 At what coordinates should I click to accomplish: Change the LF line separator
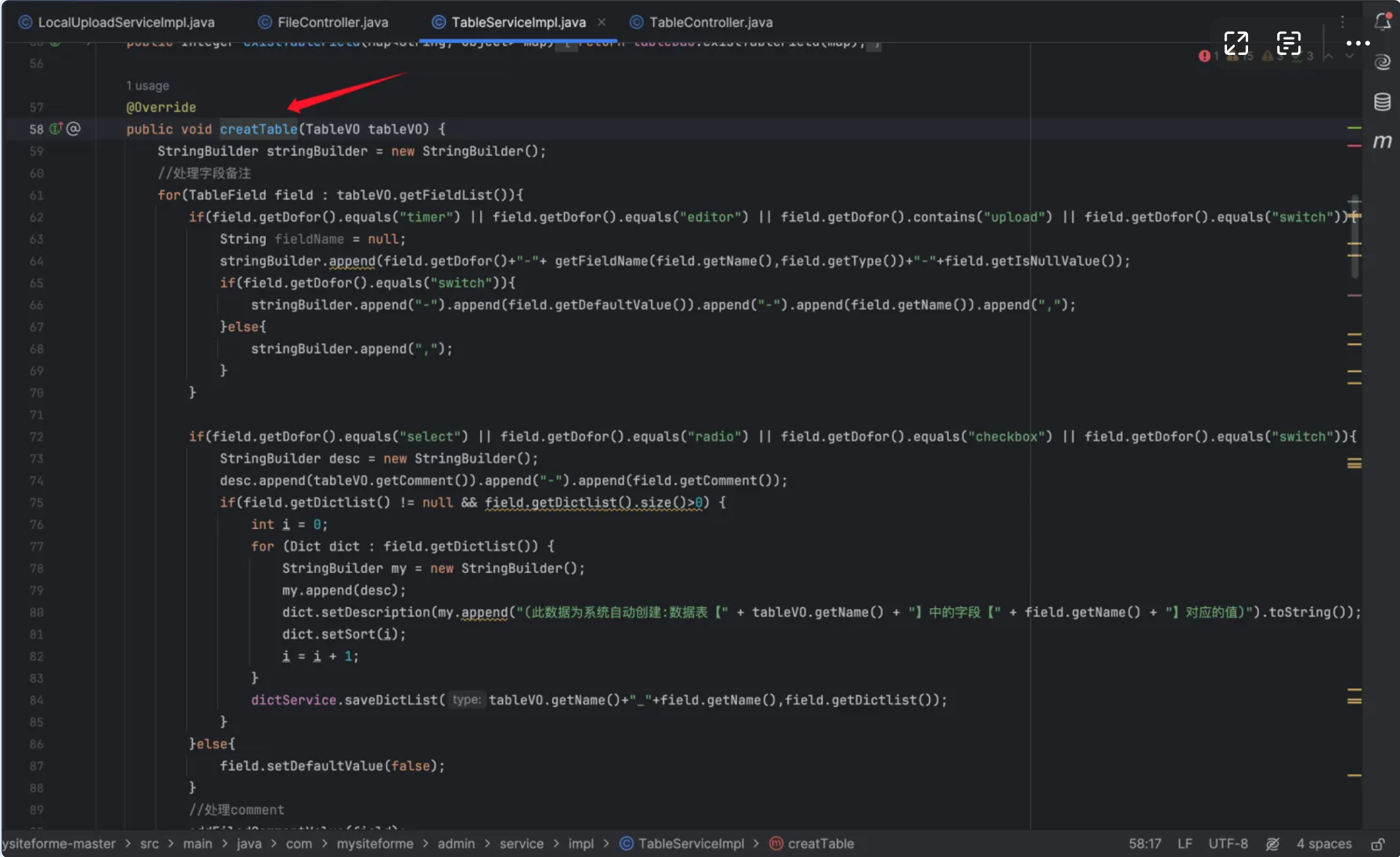pos(1184,843)
